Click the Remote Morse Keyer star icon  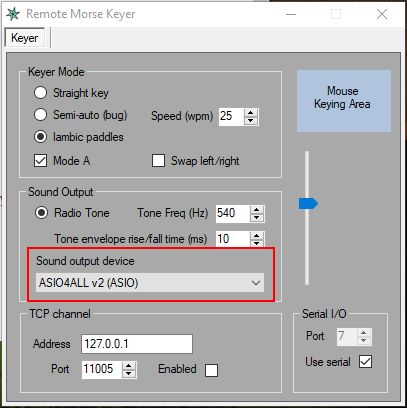click(x=13, y=14)
